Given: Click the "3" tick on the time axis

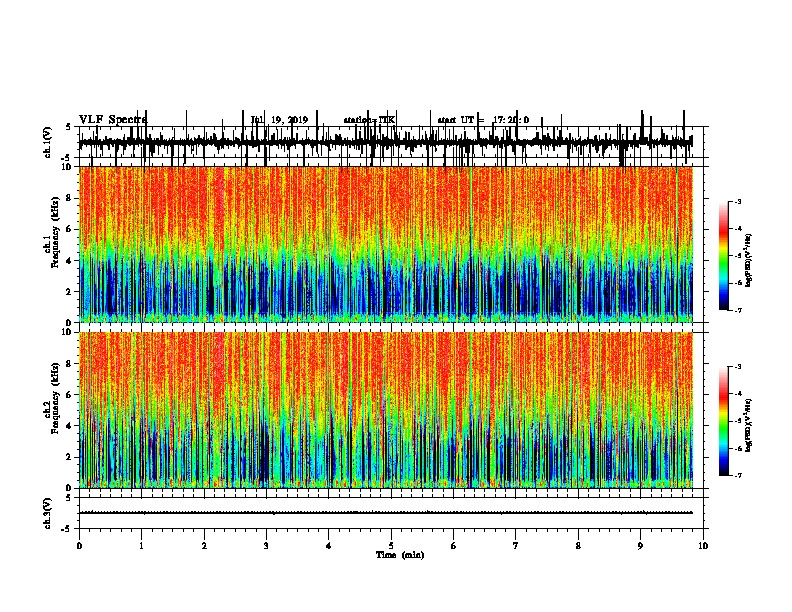Looking at the screenshot, I should [x=266, y=546].
